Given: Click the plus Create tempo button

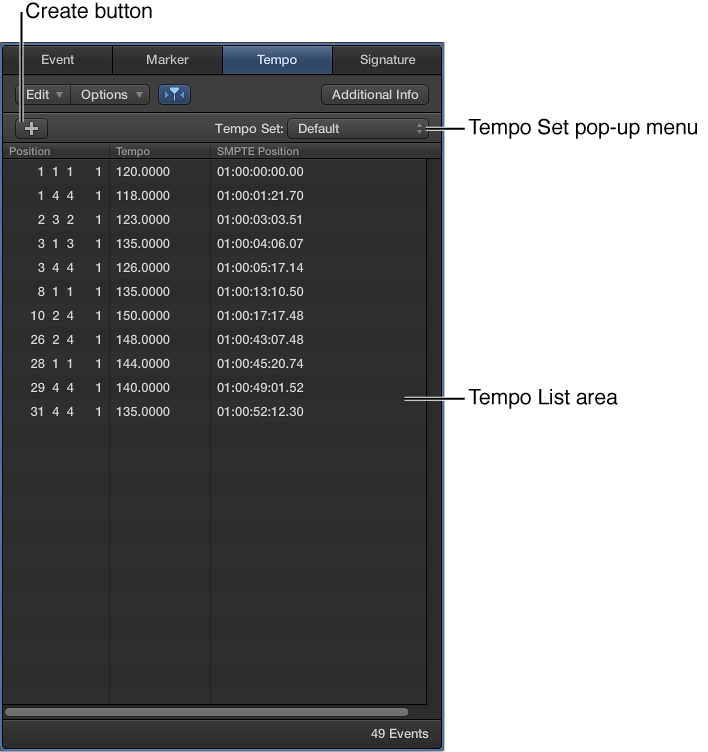Looking at the screenshot, I should tap(31, 129).
